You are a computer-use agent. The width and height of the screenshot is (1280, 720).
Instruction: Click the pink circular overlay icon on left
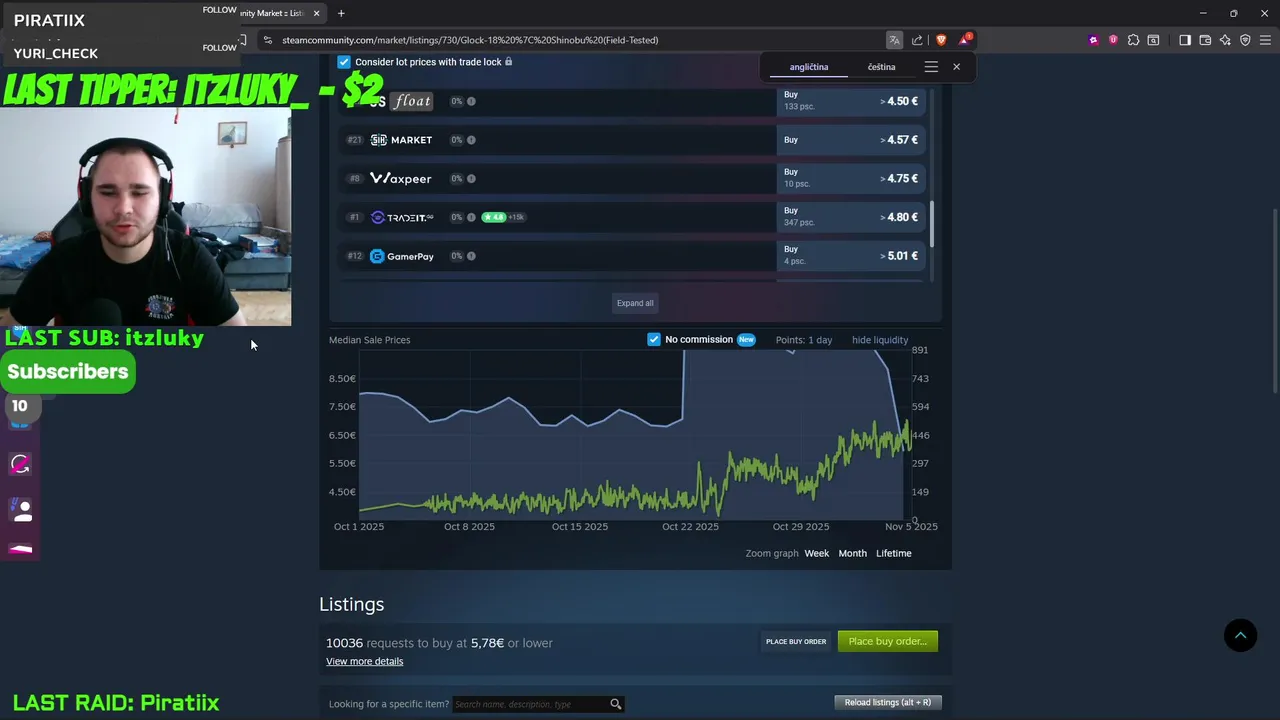pos(20,463)
